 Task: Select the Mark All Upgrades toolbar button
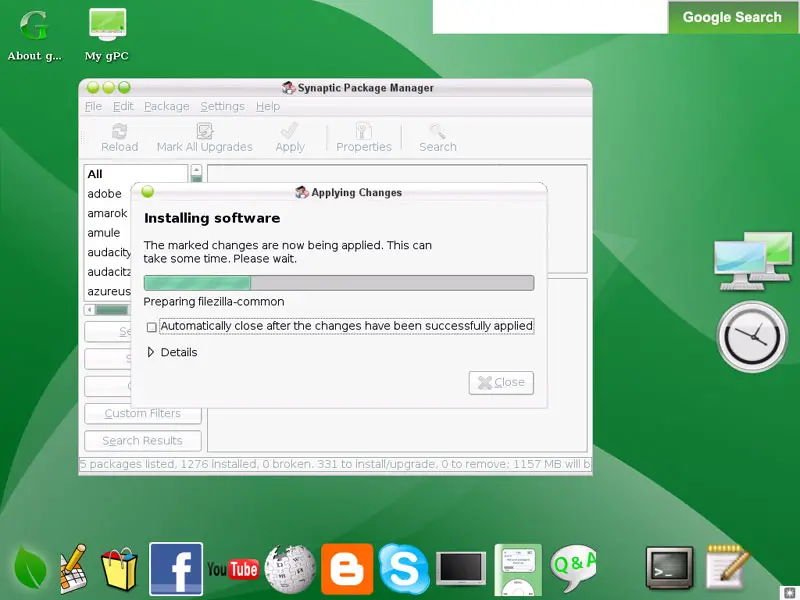click(x=205, y=138)
